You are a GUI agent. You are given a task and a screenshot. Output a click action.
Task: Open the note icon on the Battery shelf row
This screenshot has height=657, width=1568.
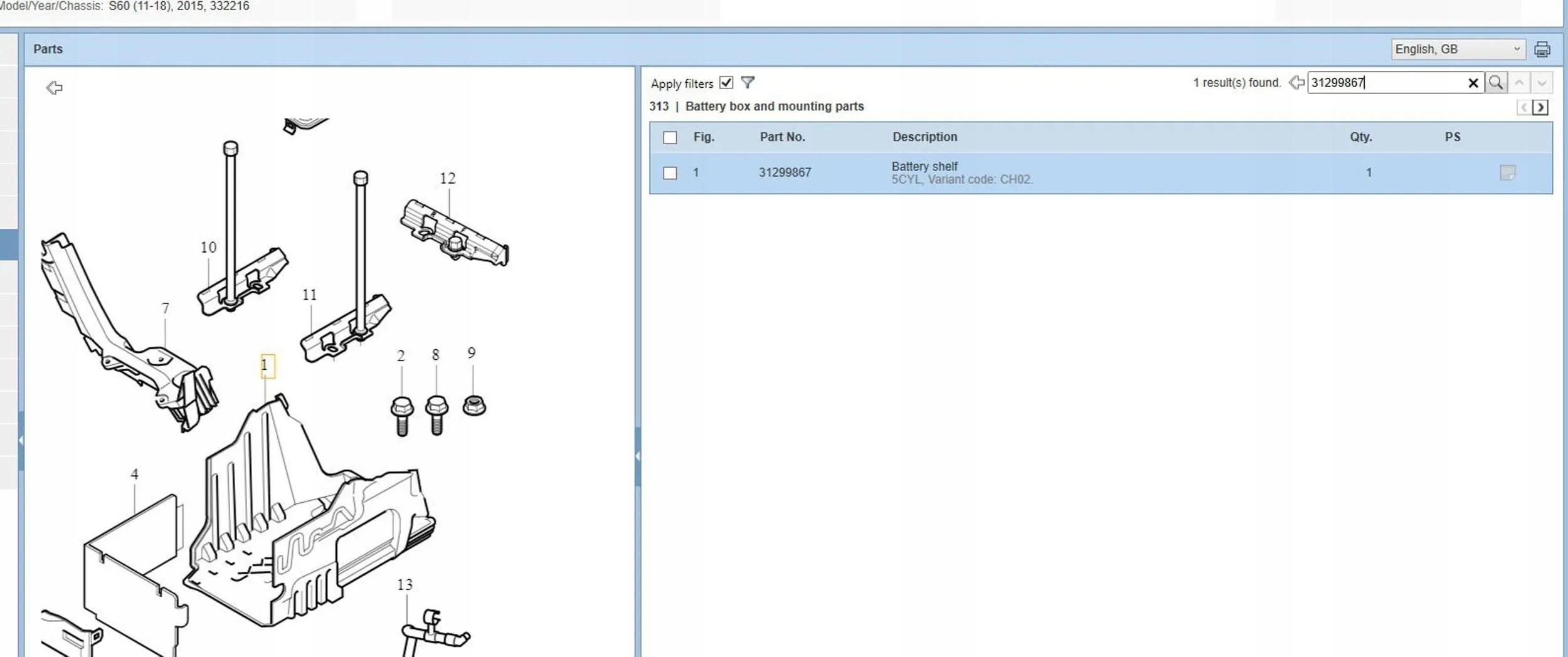[x=1507, y=172]
